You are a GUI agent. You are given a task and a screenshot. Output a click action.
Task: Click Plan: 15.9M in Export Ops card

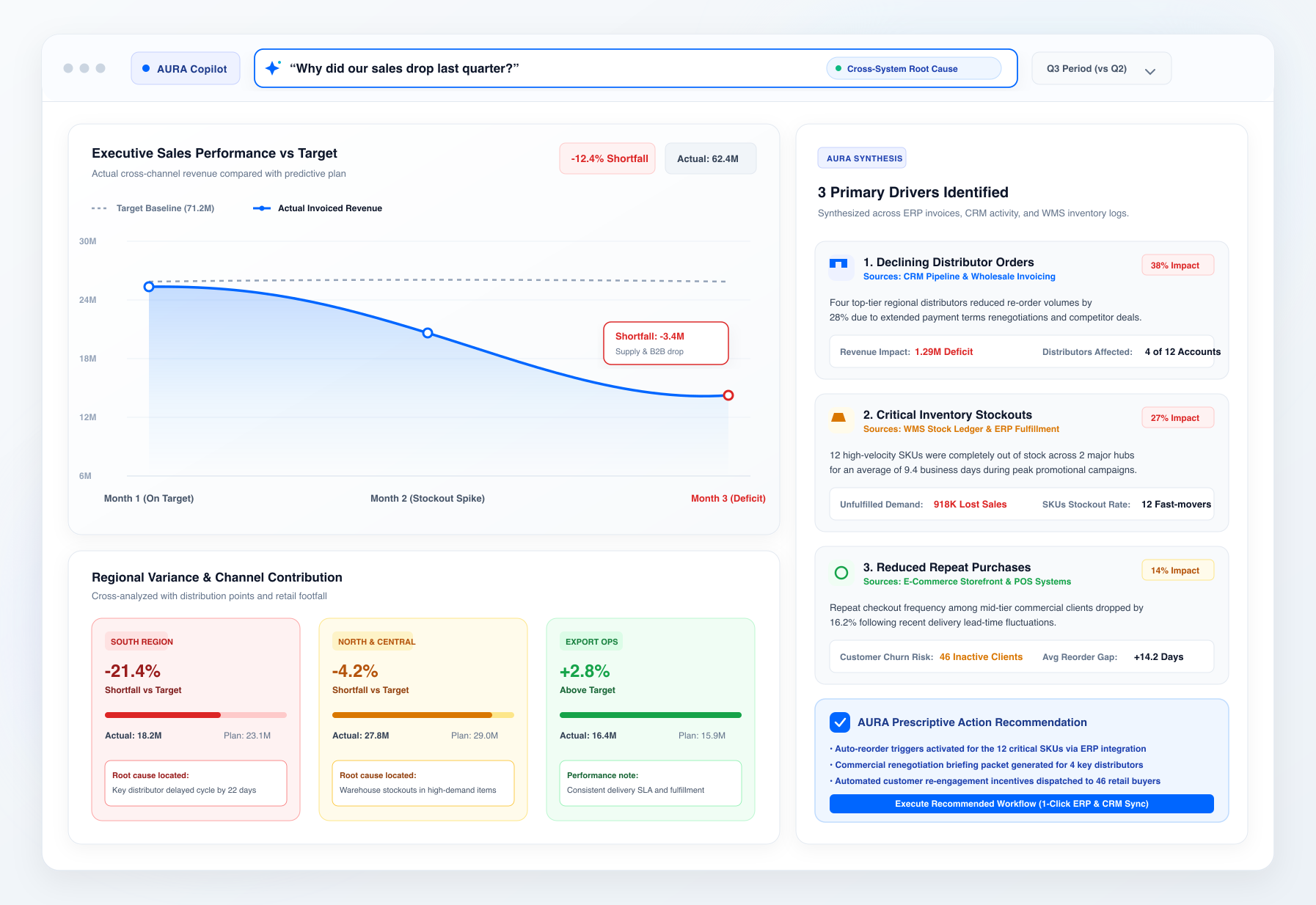[702, 736]
